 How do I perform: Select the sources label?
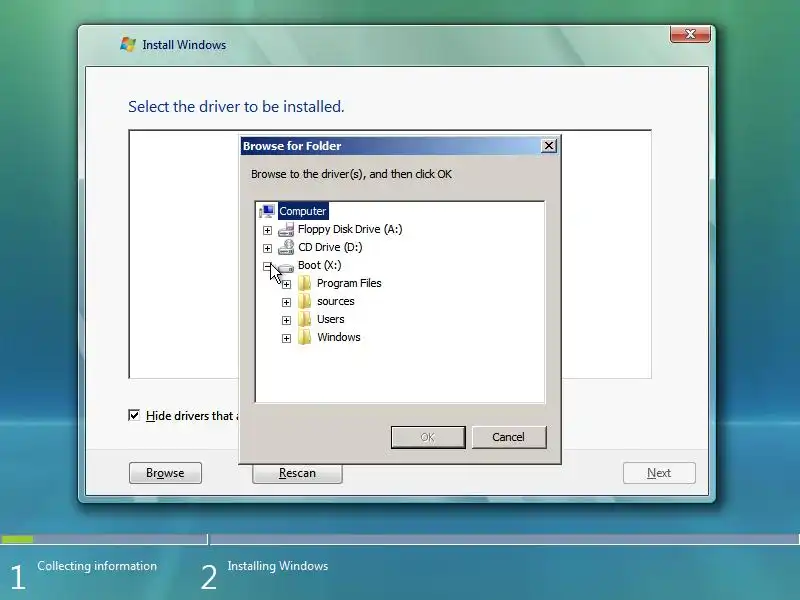tap(336, 302)
